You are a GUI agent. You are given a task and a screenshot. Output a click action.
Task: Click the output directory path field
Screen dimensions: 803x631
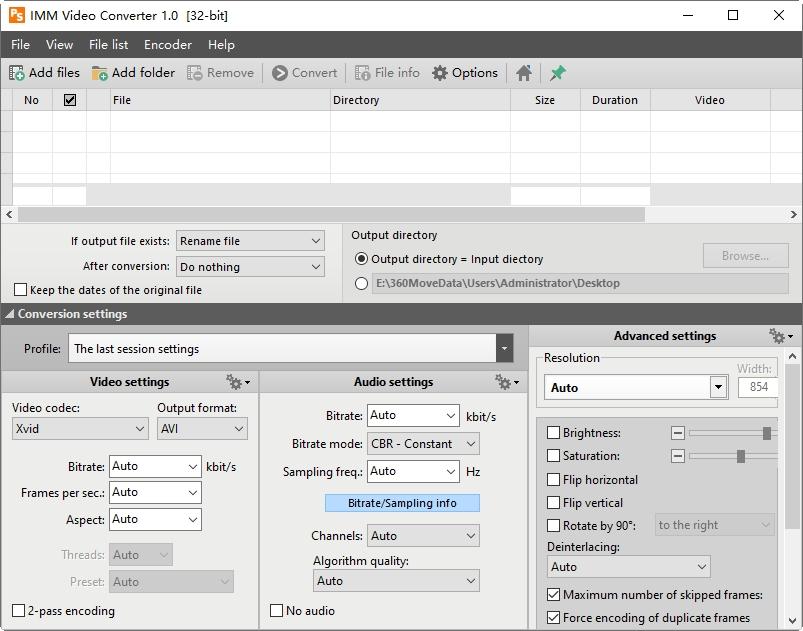tap(580, 283)
